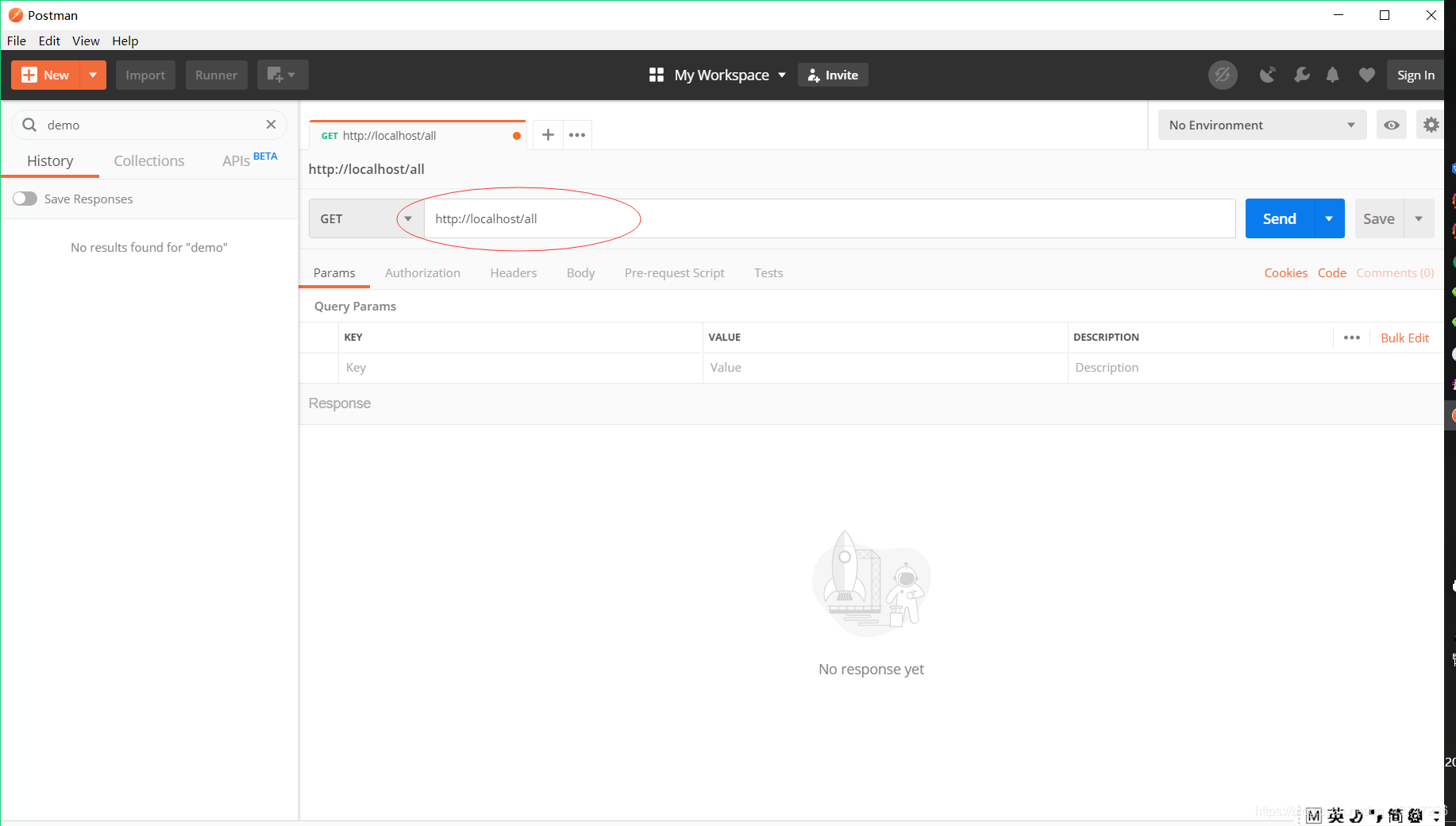Open the GET method dropdown
This screenshot has width=1456, height=826.
tap(366, 218)
